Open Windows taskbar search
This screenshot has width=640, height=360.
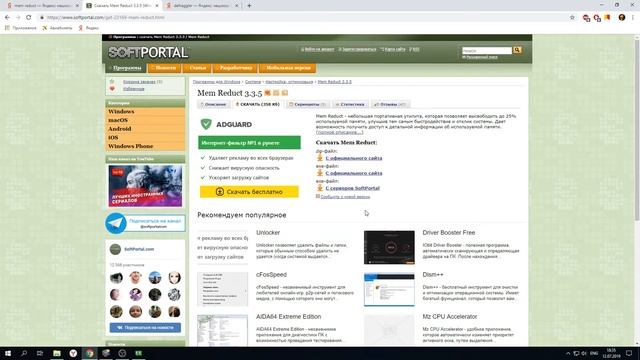pyautogui.click(x=24, y=353)
